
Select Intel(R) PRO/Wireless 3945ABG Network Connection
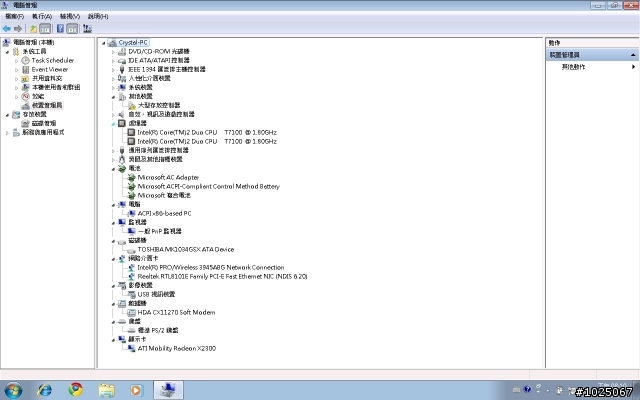(211, 267)
